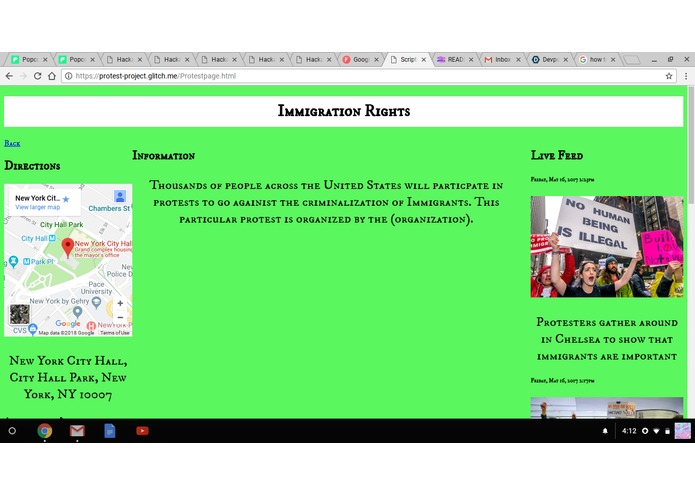Close the active Script tab
The height and width of the screenshot is (494, 695).
424,59
